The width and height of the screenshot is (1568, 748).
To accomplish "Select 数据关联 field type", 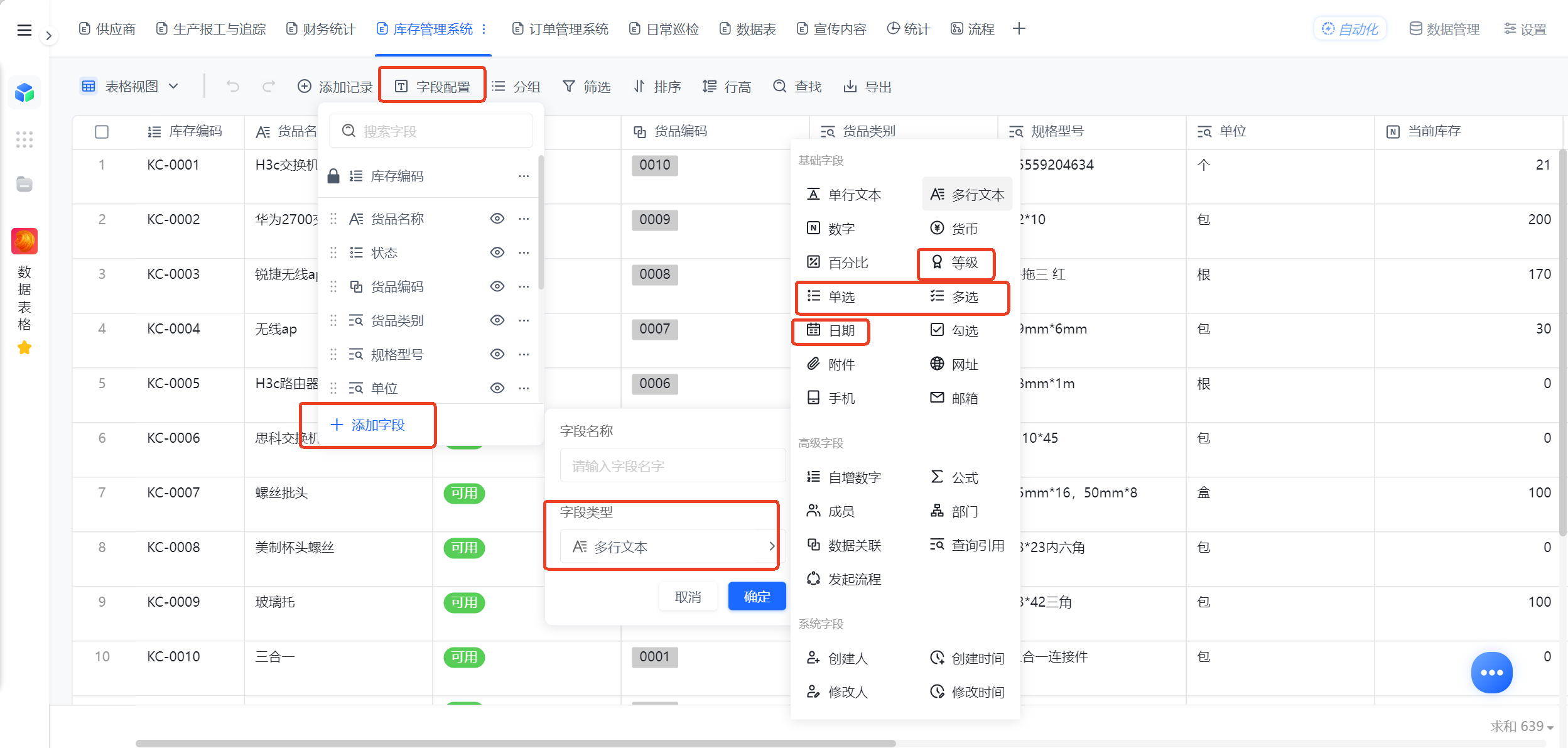I will [x=843, y=545].
